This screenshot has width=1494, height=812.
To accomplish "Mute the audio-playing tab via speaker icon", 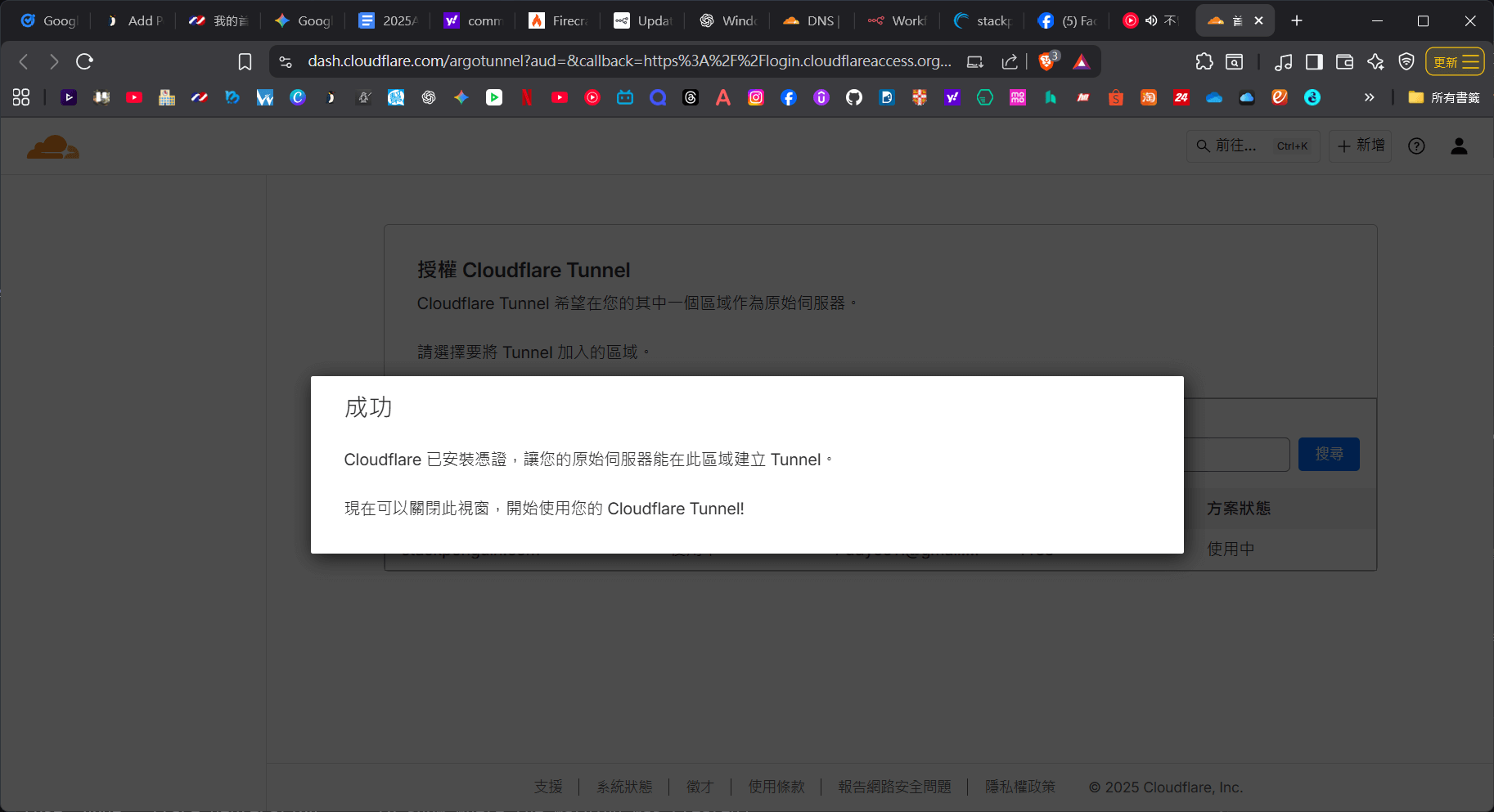I will (1151, 21).
